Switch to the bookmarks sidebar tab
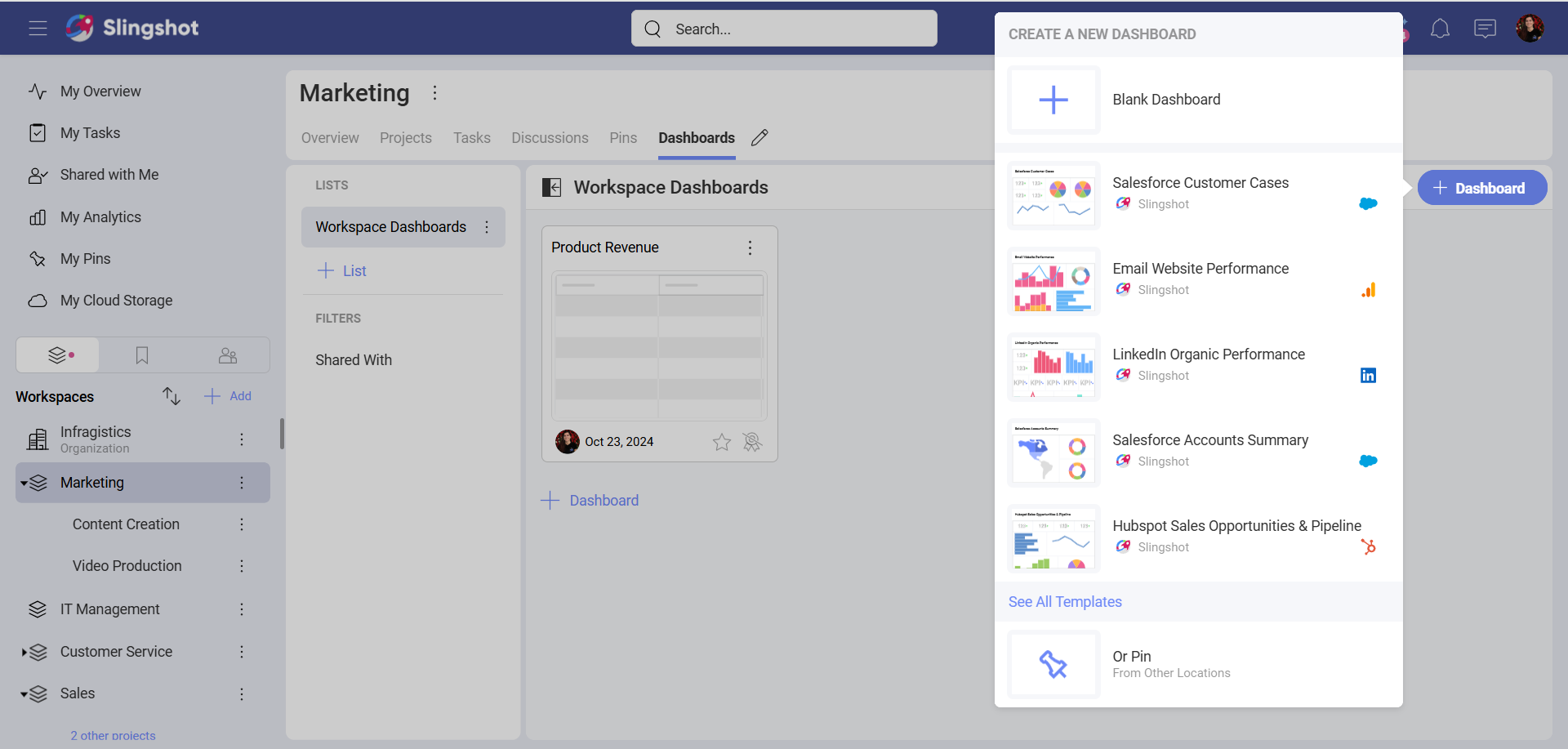This screenshot has width=1568, height=749. coord(142,354)
